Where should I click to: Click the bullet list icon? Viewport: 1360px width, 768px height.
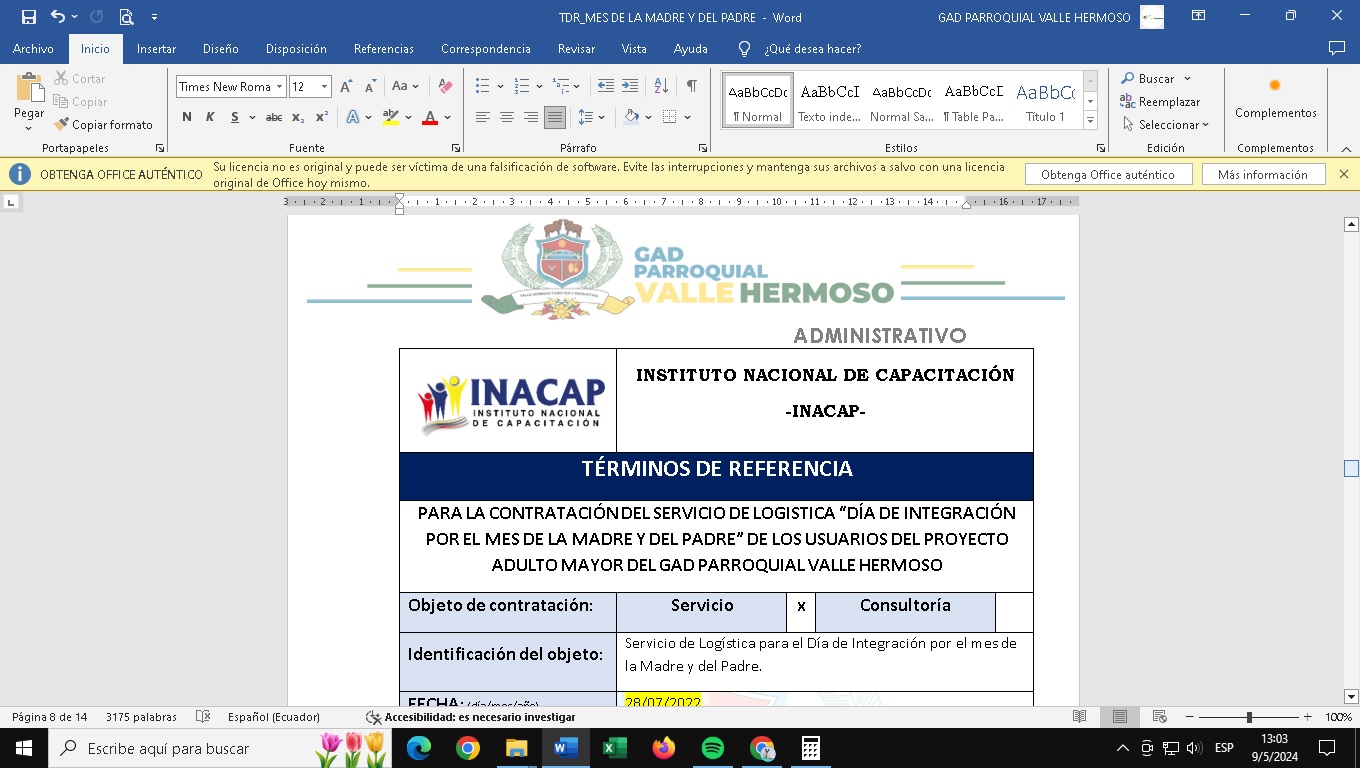(x=483, y=87)
